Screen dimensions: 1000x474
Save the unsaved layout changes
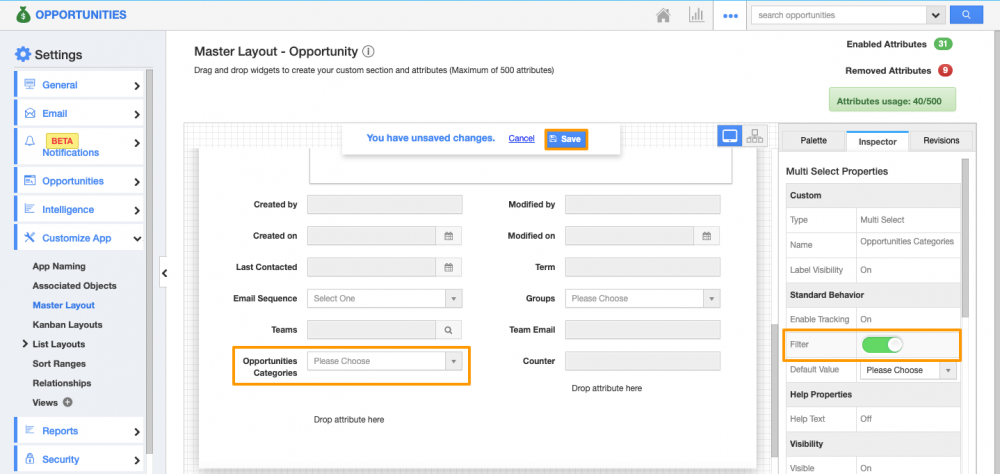click(x=565, y=139)
